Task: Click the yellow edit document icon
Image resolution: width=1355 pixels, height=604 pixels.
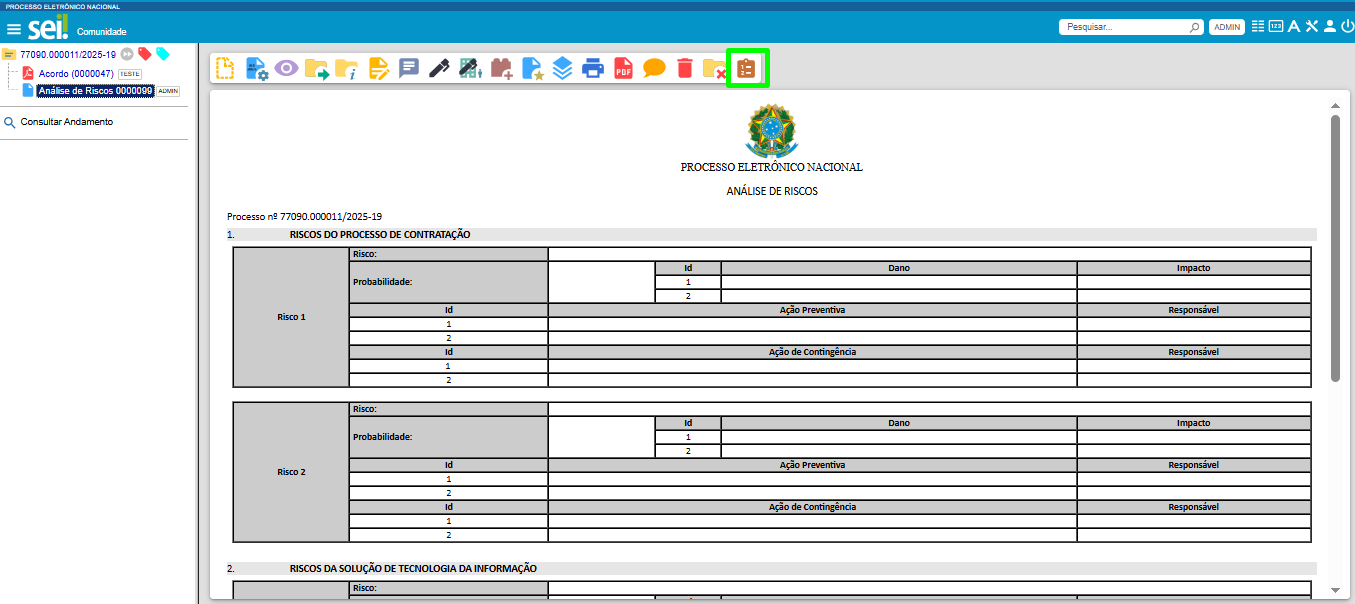Action: pos(378,68)
